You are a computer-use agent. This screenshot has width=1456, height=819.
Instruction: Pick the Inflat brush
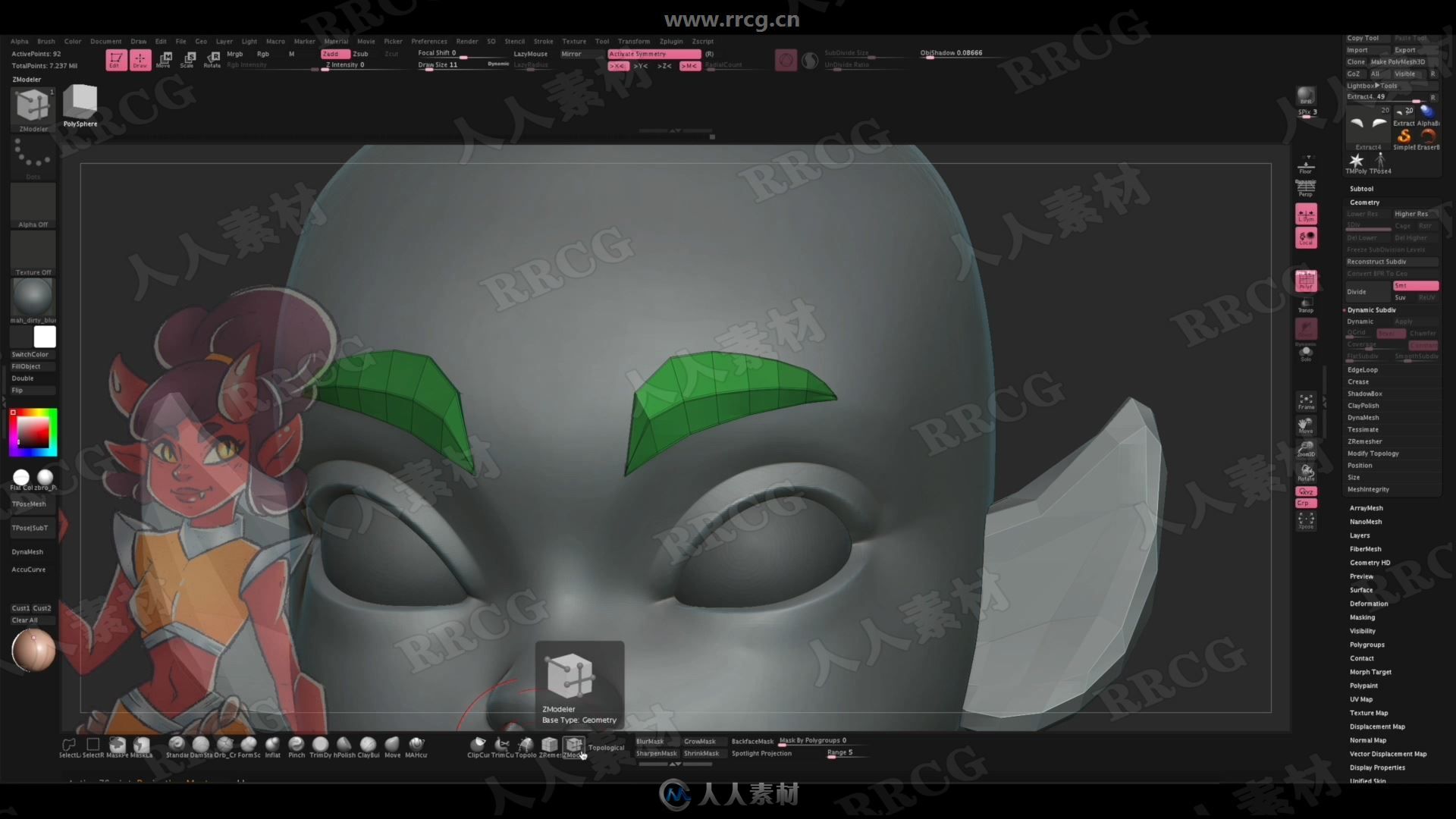tap(272, 747)
